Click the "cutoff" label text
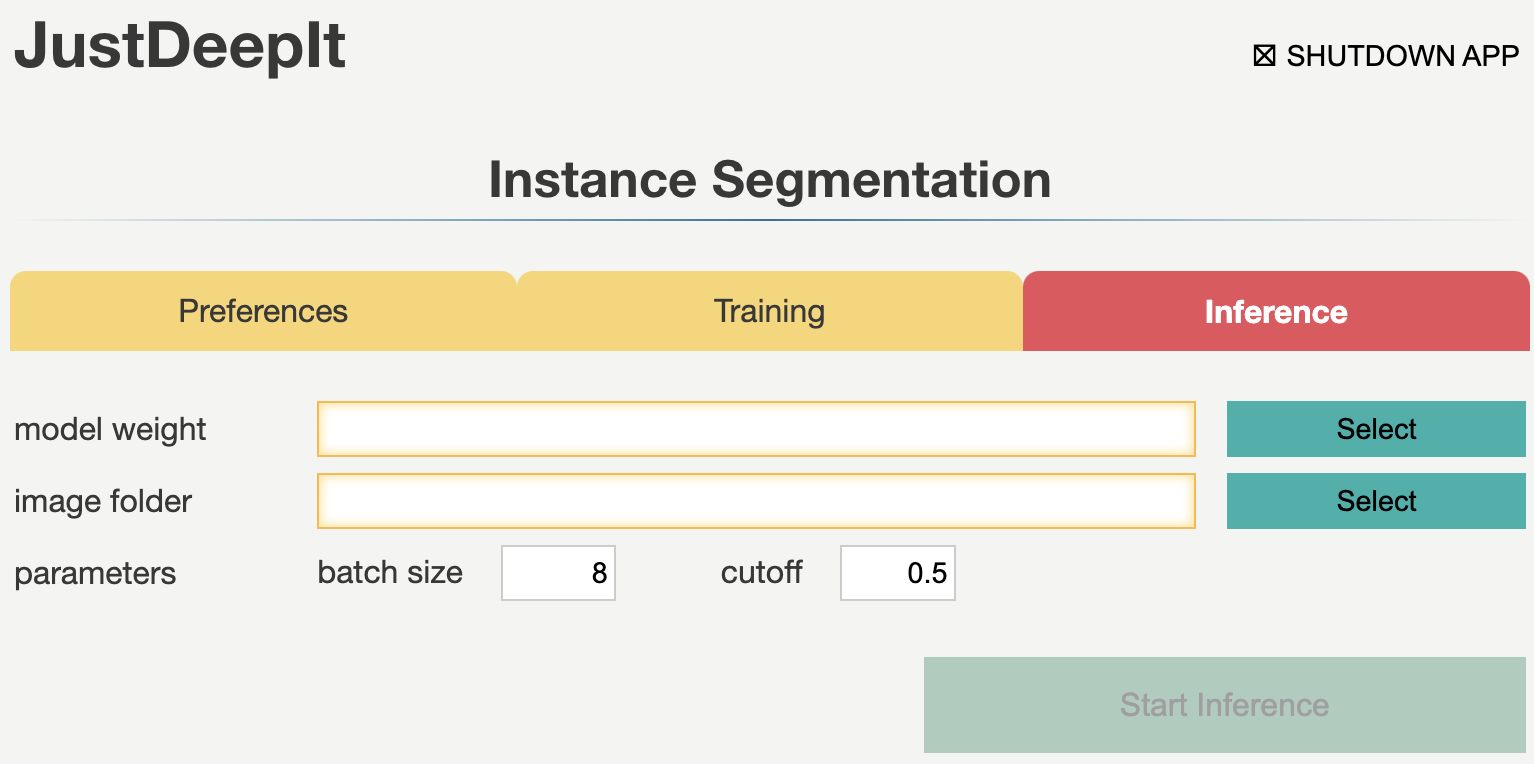The image size is (1534, 764). (x=761, y=573)
